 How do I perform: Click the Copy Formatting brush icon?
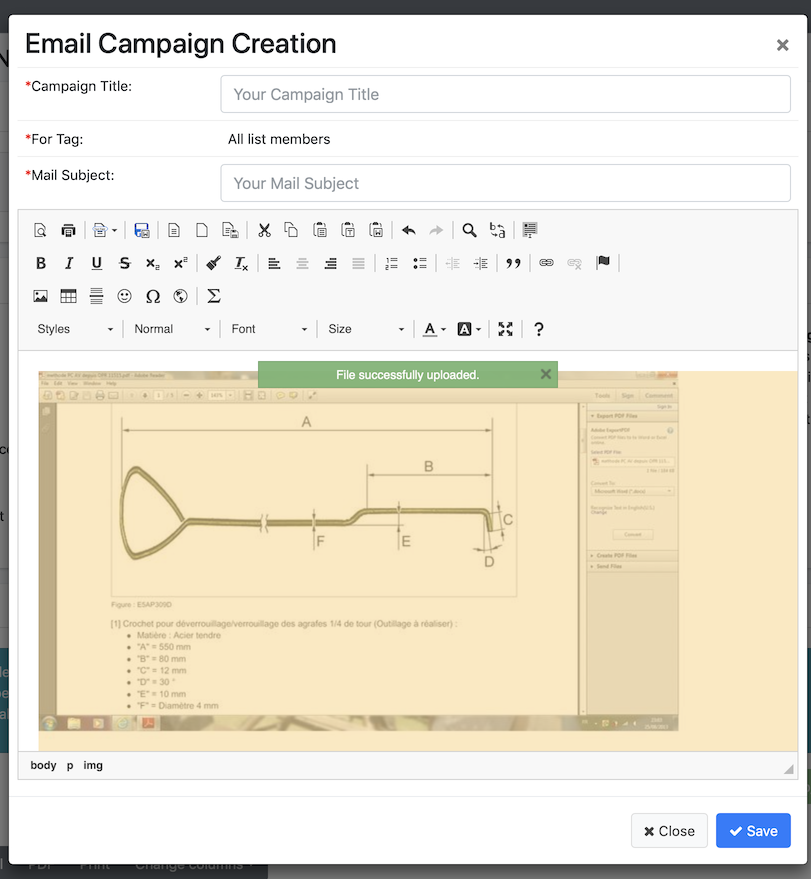pyautogui.click(x=213, y=263)
